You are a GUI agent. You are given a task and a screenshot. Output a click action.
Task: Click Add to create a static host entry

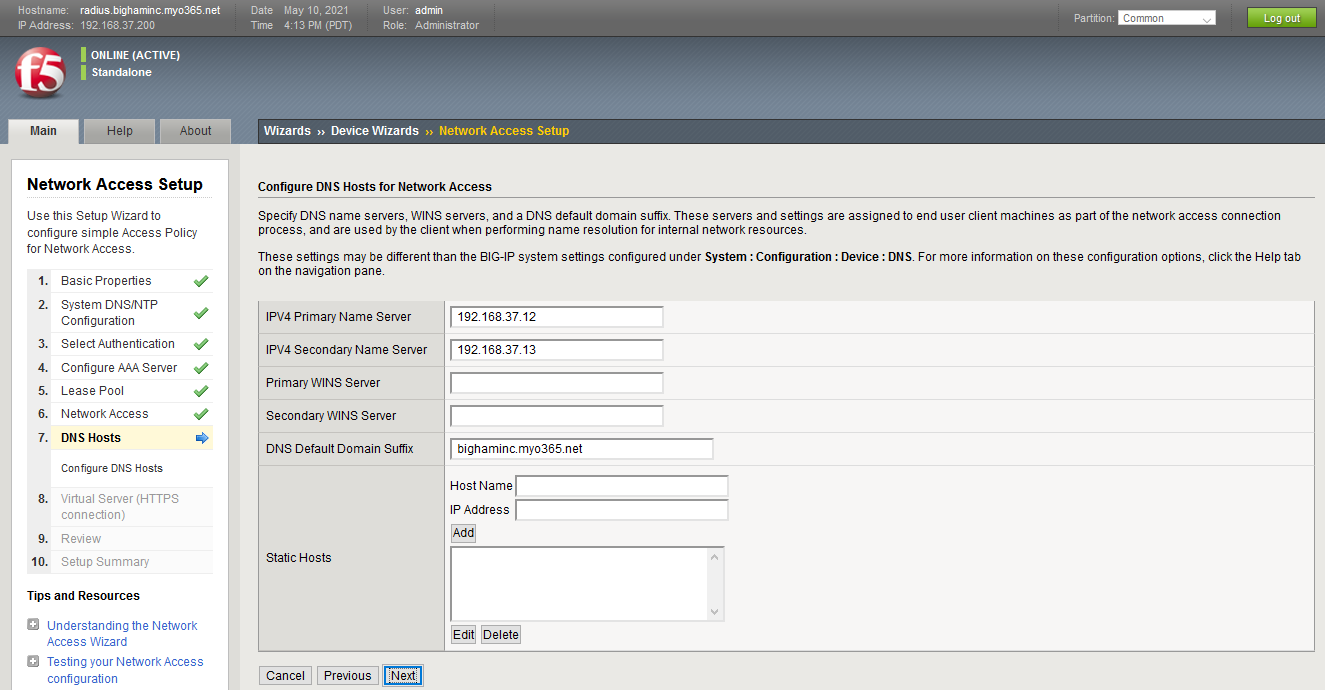point(462,532)
